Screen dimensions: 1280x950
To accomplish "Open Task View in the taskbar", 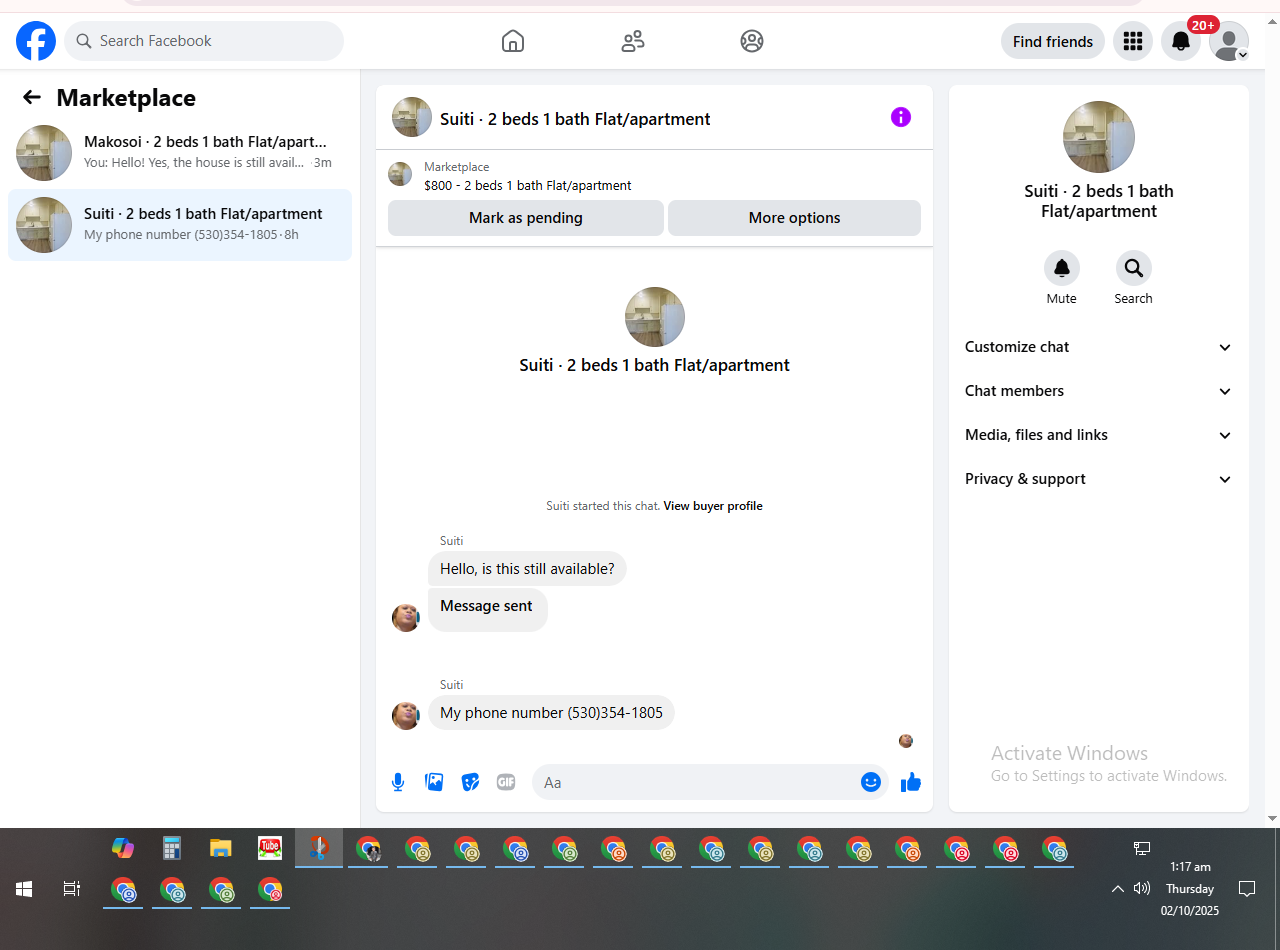I will pos(72,889).
